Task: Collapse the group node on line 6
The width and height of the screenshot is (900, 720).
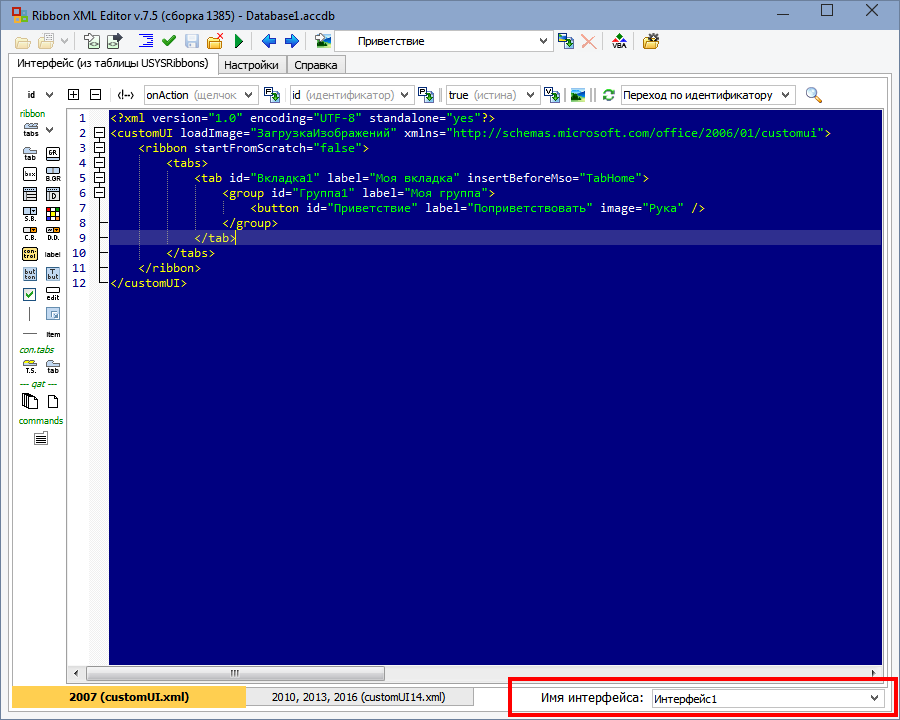Action: pyautogui.click(x=99, y=193)
